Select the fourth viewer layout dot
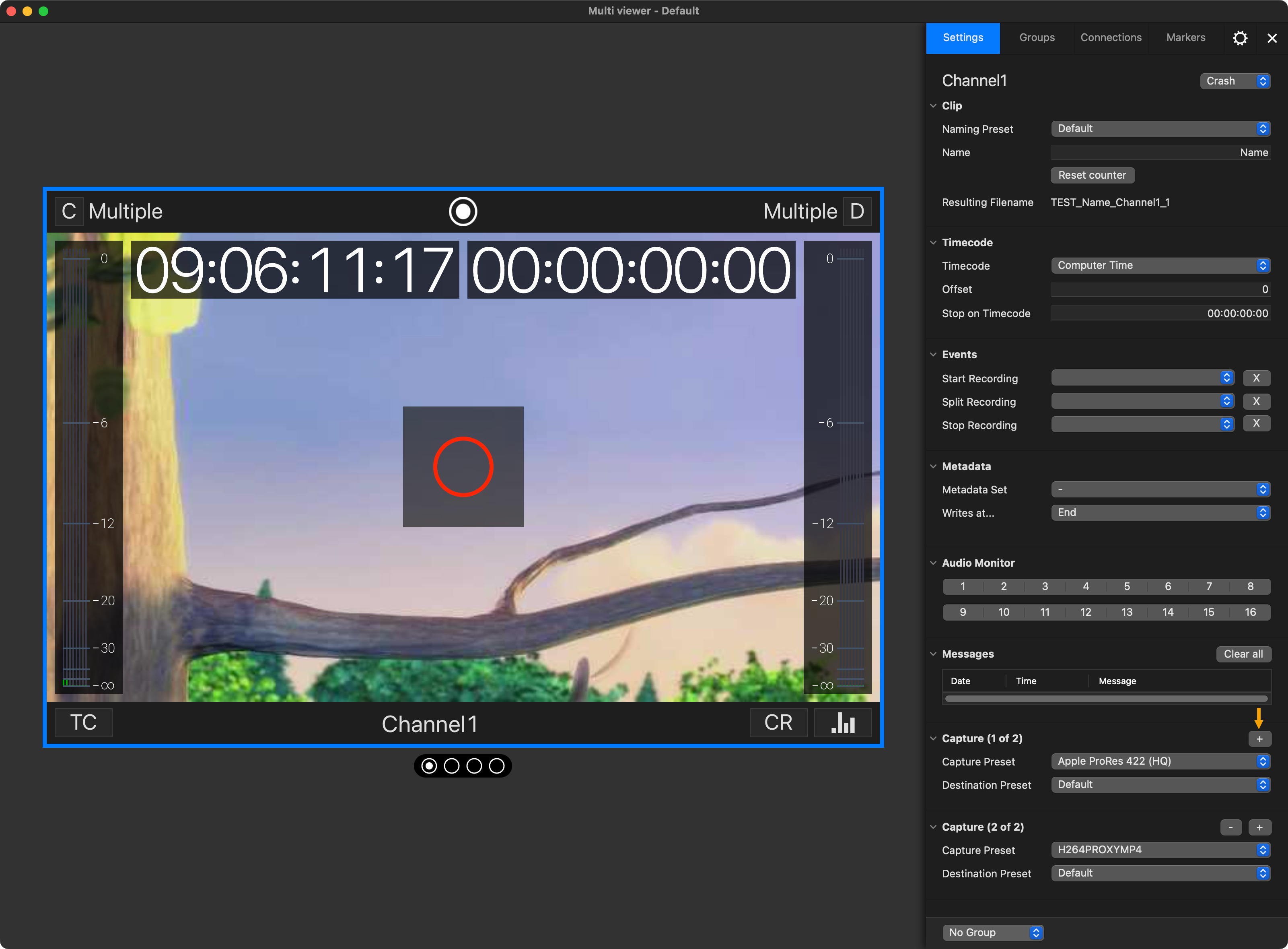The width and height of the screenshot is (1288, 949). [x=497, y=766]
